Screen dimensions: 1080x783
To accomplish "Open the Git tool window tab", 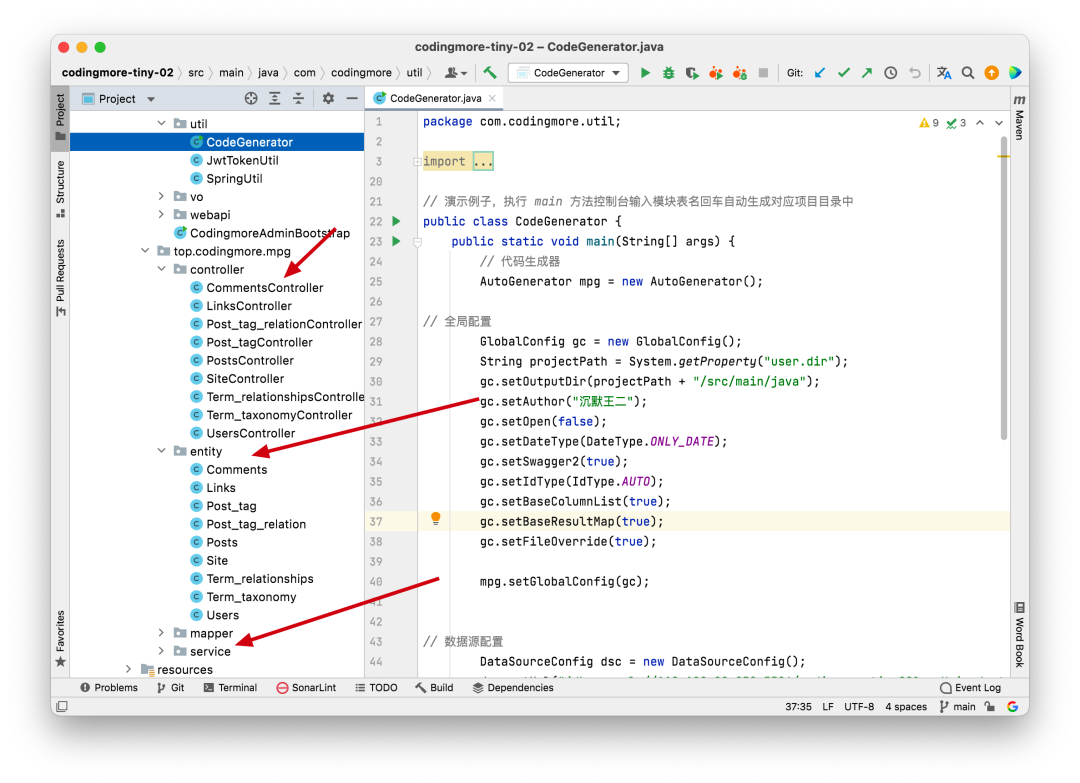I will (170, 687).
